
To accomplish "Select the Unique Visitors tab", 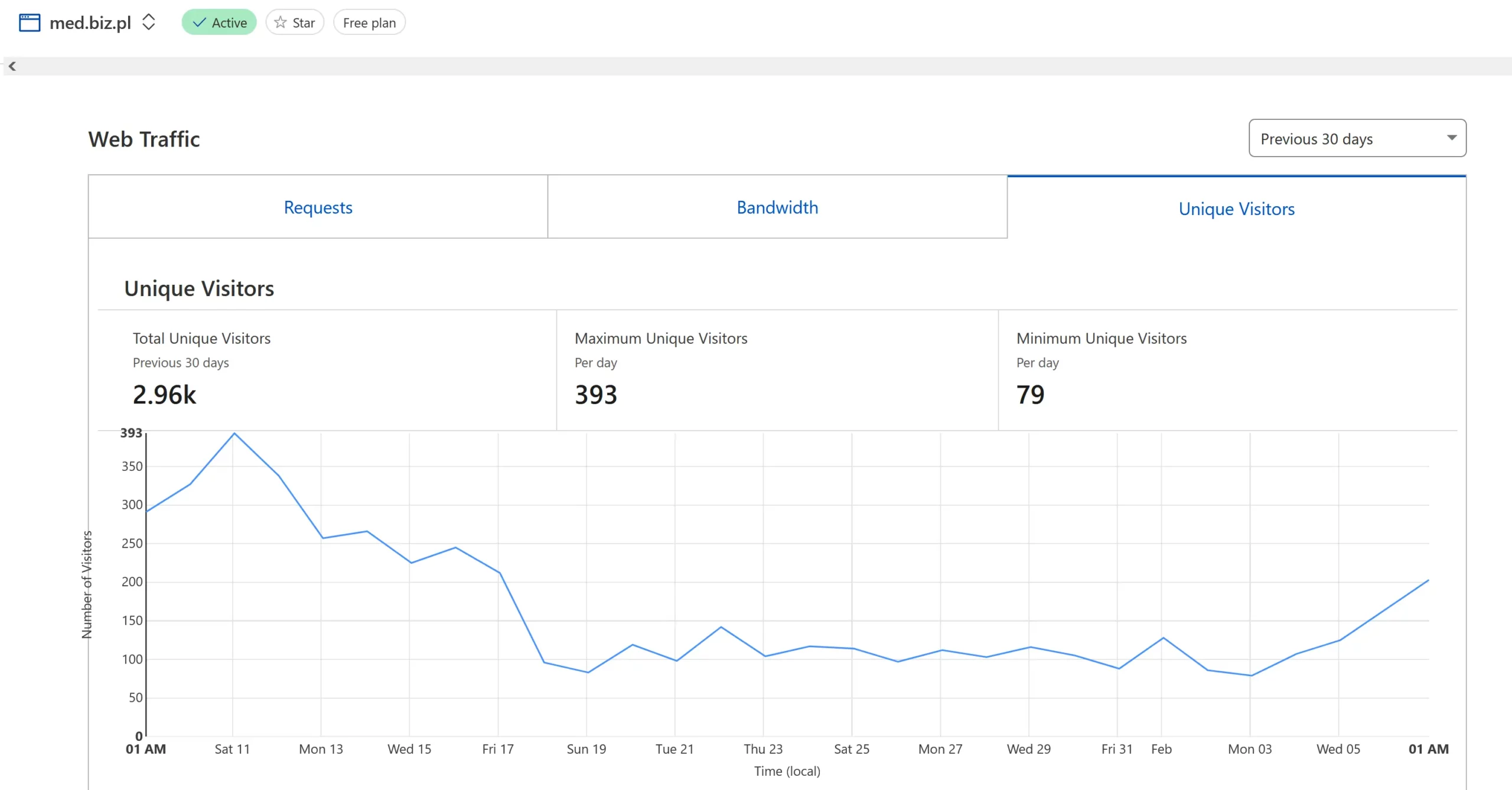I will [1236, 209].
